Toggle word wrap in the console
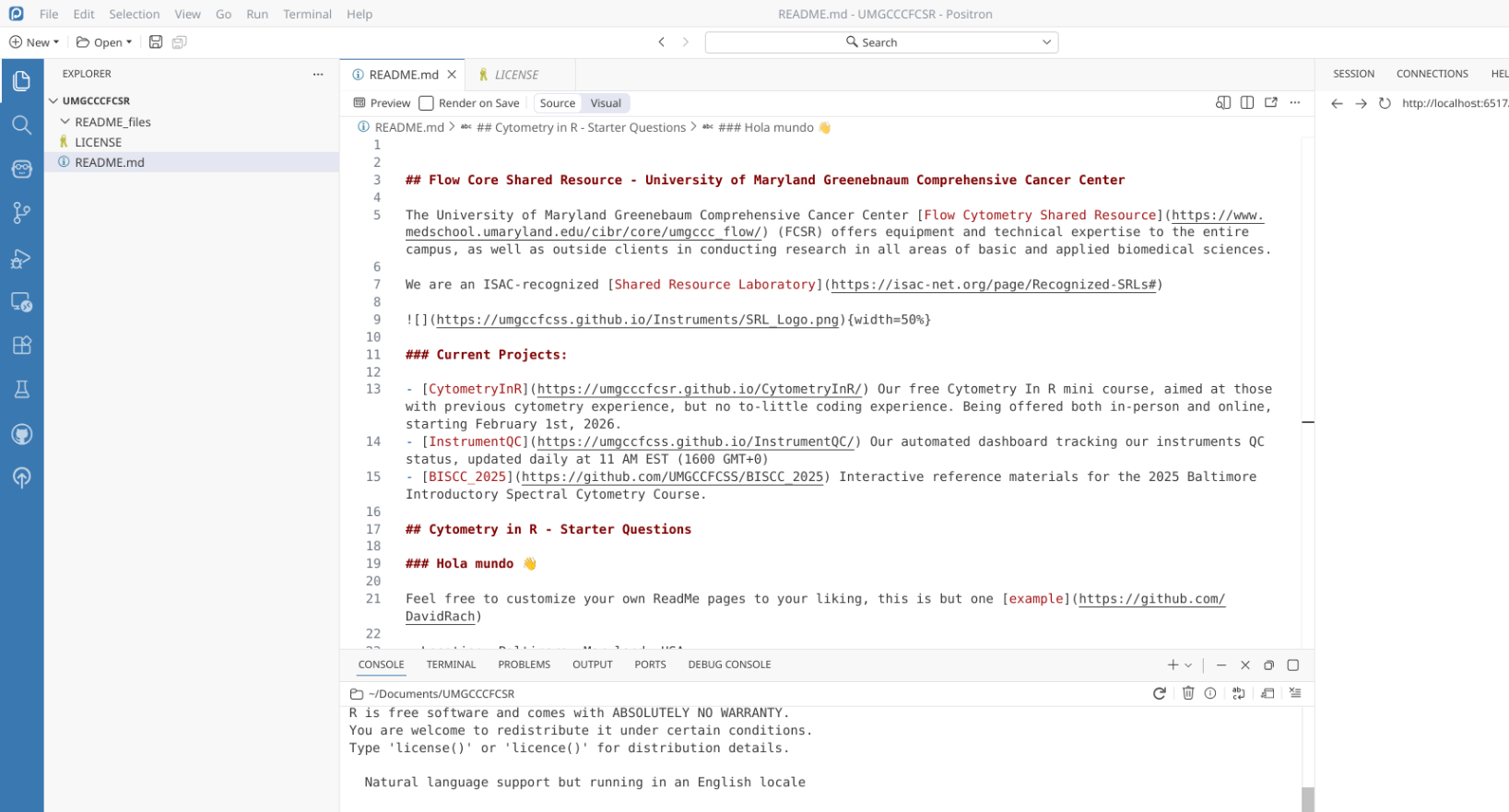 tap(1238, 693)
